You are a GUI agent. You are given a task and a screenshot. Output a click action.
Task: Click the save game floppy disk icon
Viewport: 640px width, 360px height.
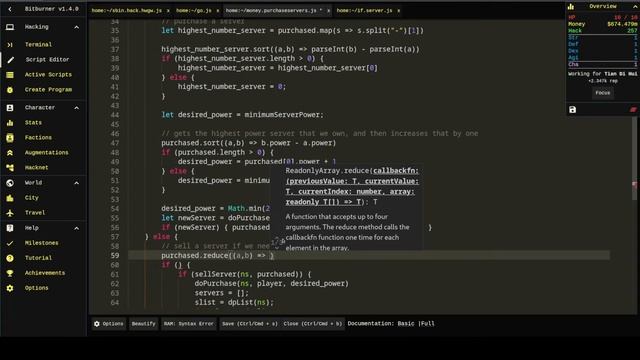tap(573, 109)
